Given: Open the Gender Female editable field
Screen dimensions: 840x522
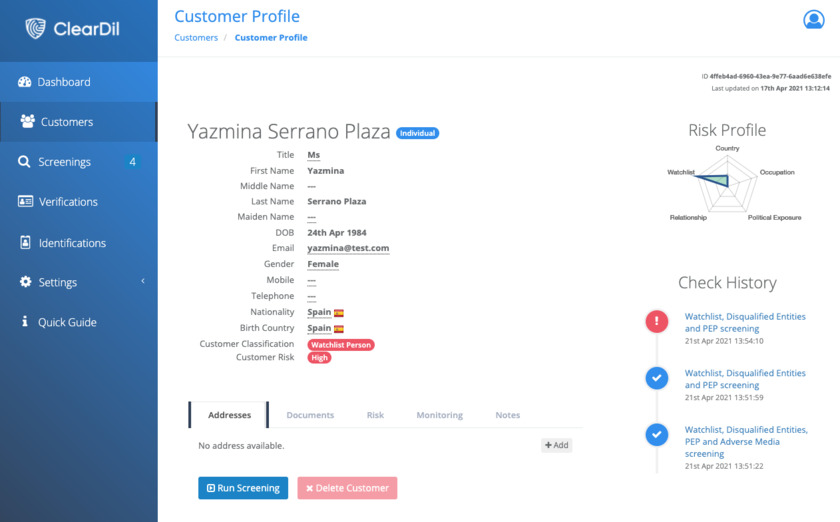Looking at the screenshot, I should pos(323,264).
